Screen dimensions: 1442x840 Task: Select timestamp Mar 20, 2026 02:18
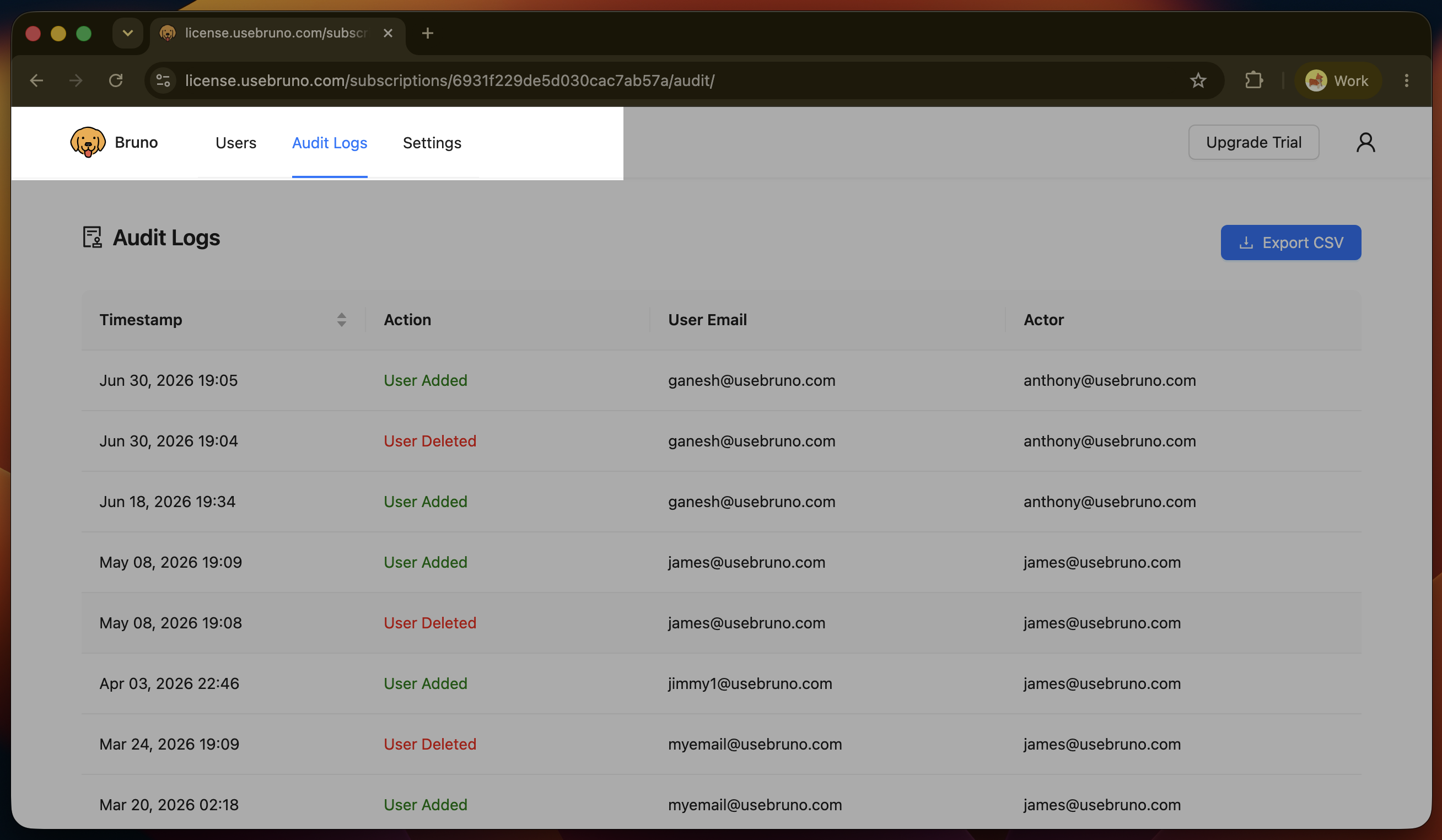pos(169,805)
